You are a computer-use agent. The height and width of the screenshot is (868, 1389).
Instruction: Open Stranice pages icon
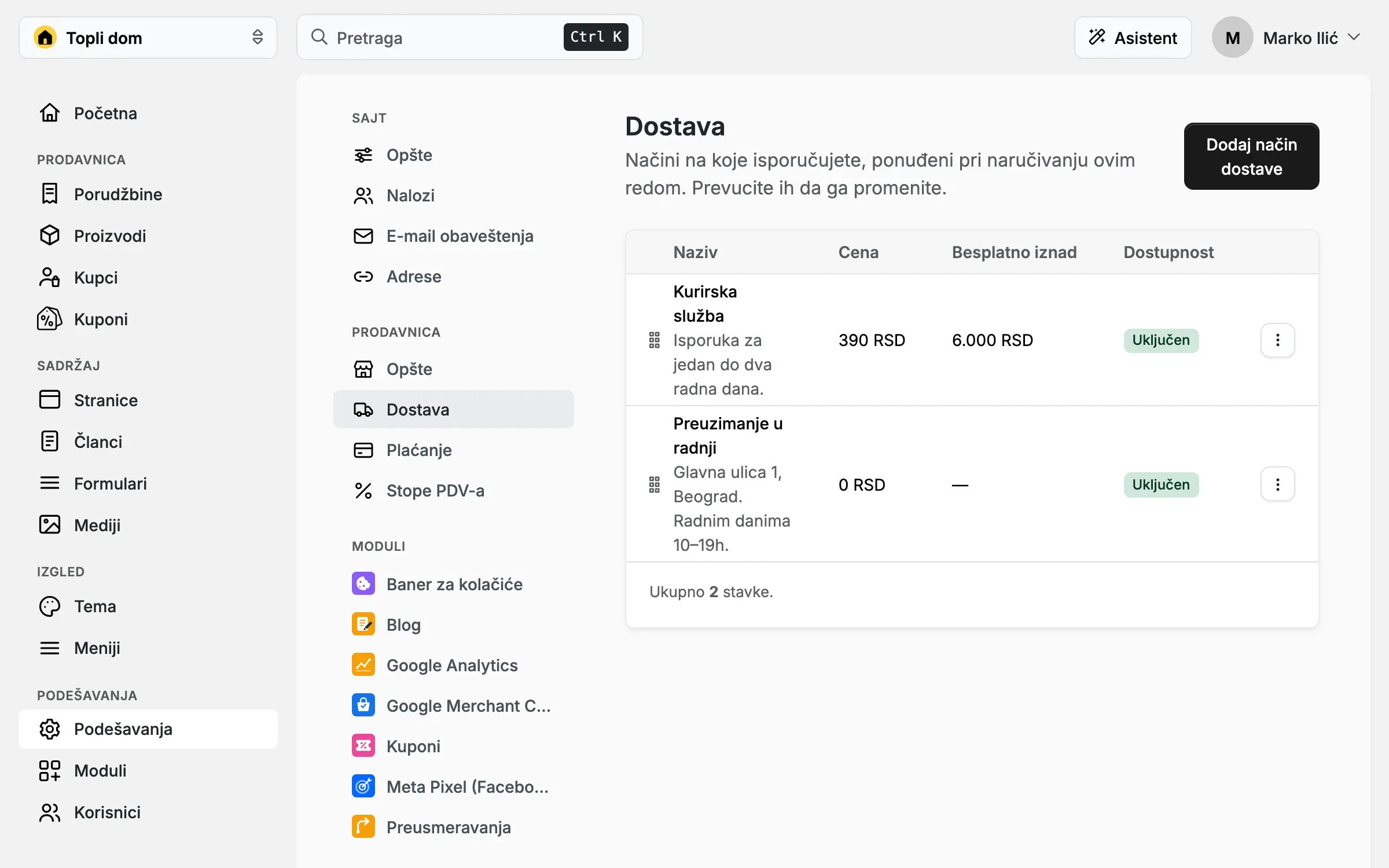coord(50,400)
